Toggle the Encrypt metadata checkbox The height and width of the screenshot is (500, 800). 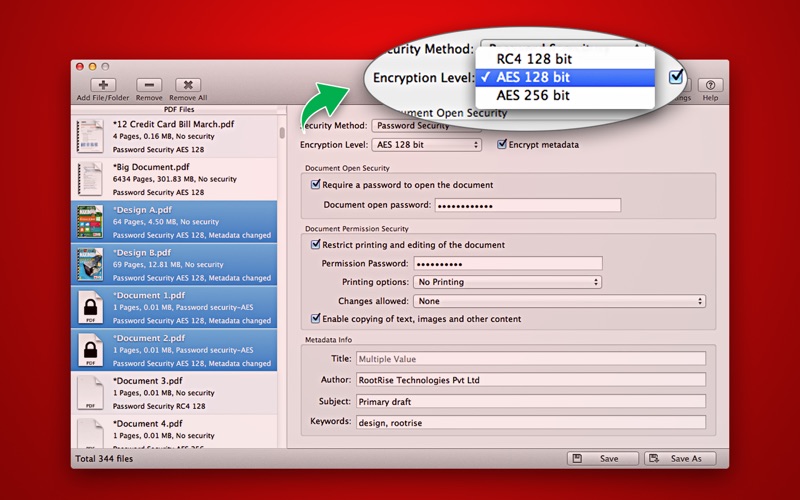tap(503, 145)
